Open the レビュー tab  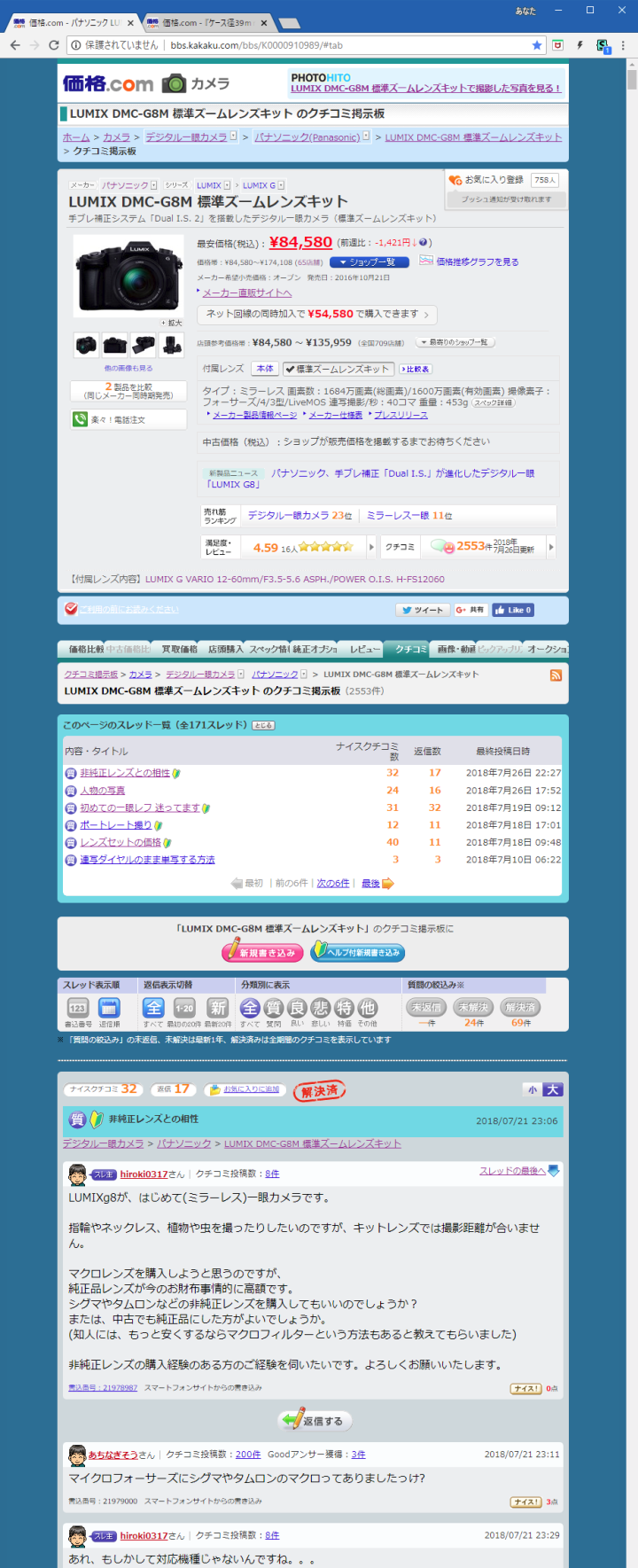tap(360, 649)
